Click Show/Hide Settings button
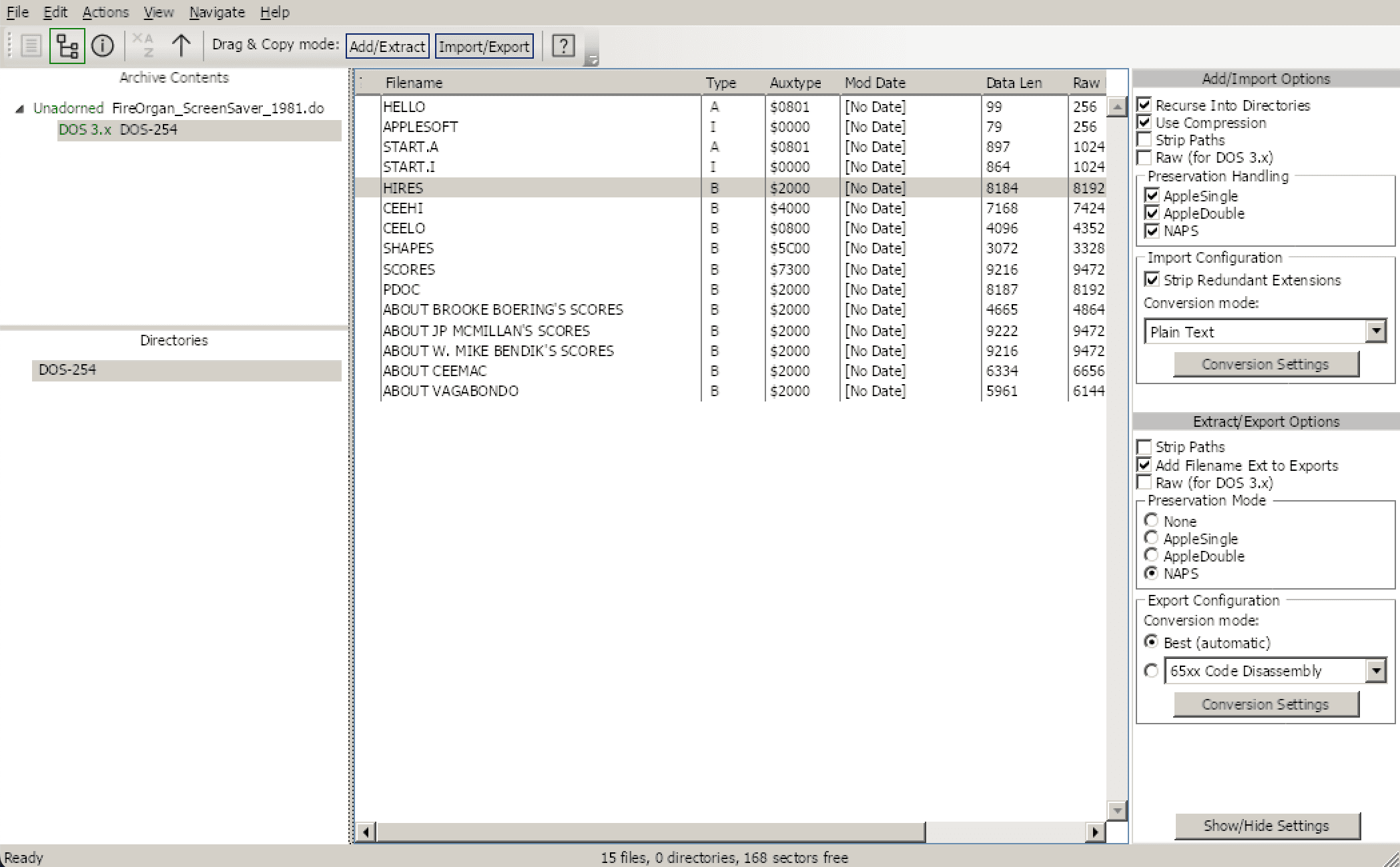This screenshot has width=1400, height=867. click(x=1267, y=826)
